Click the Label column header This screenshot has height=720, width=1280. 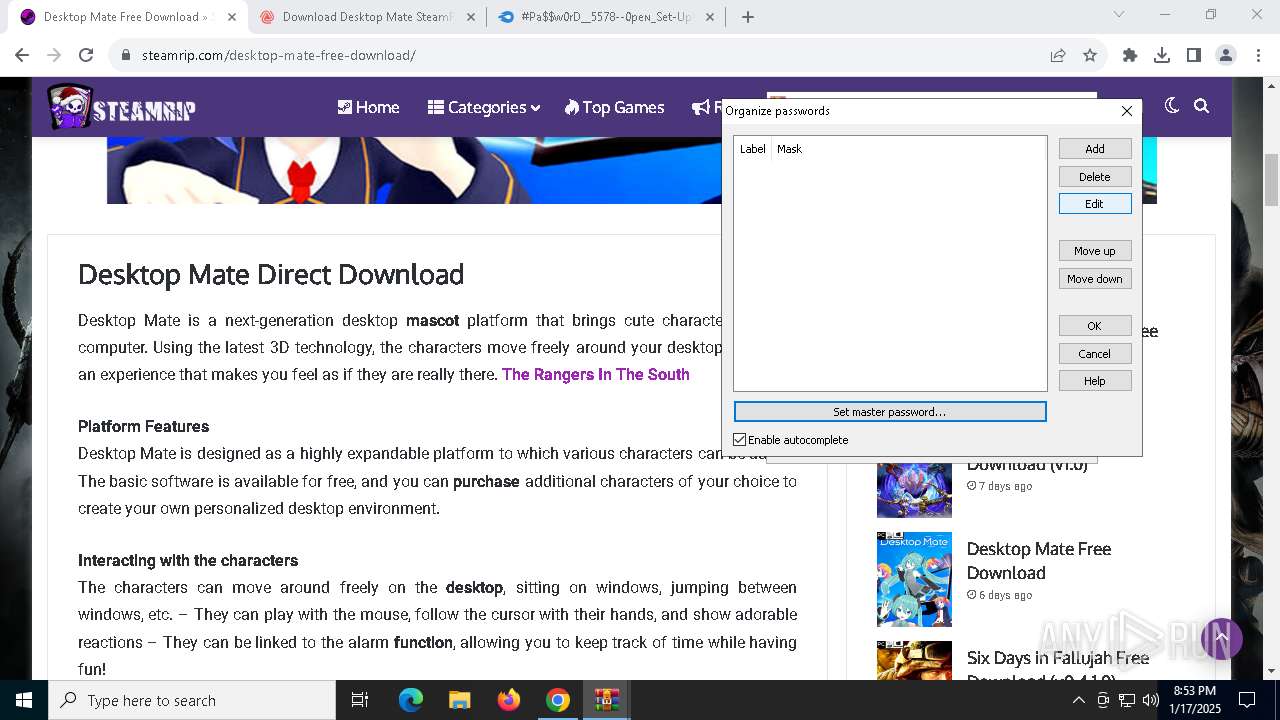[x=752, y=149]
